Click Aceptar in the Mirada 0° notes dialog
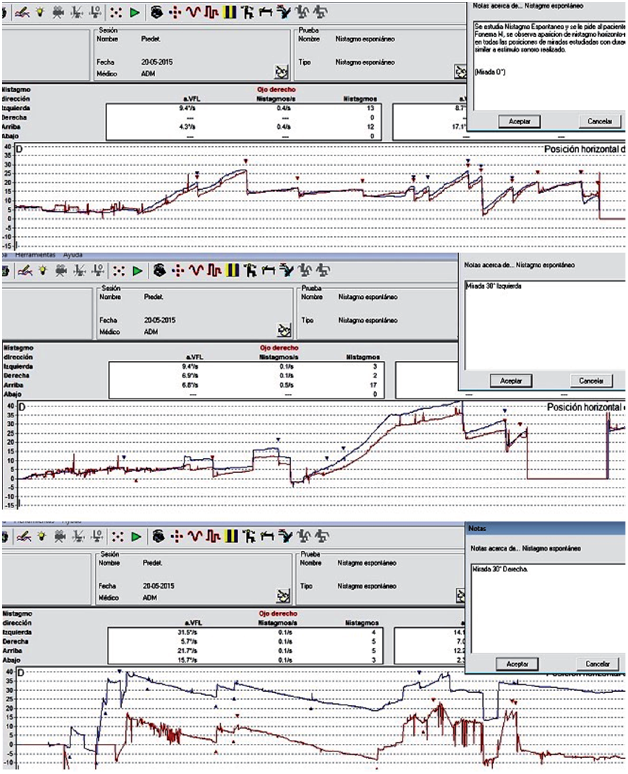The image size is (628, 774). pos(517,121)
